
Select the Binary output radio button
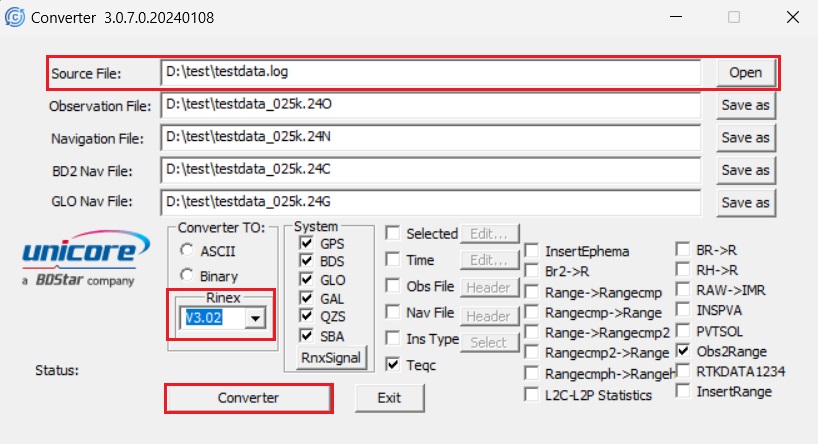point(186,275)
